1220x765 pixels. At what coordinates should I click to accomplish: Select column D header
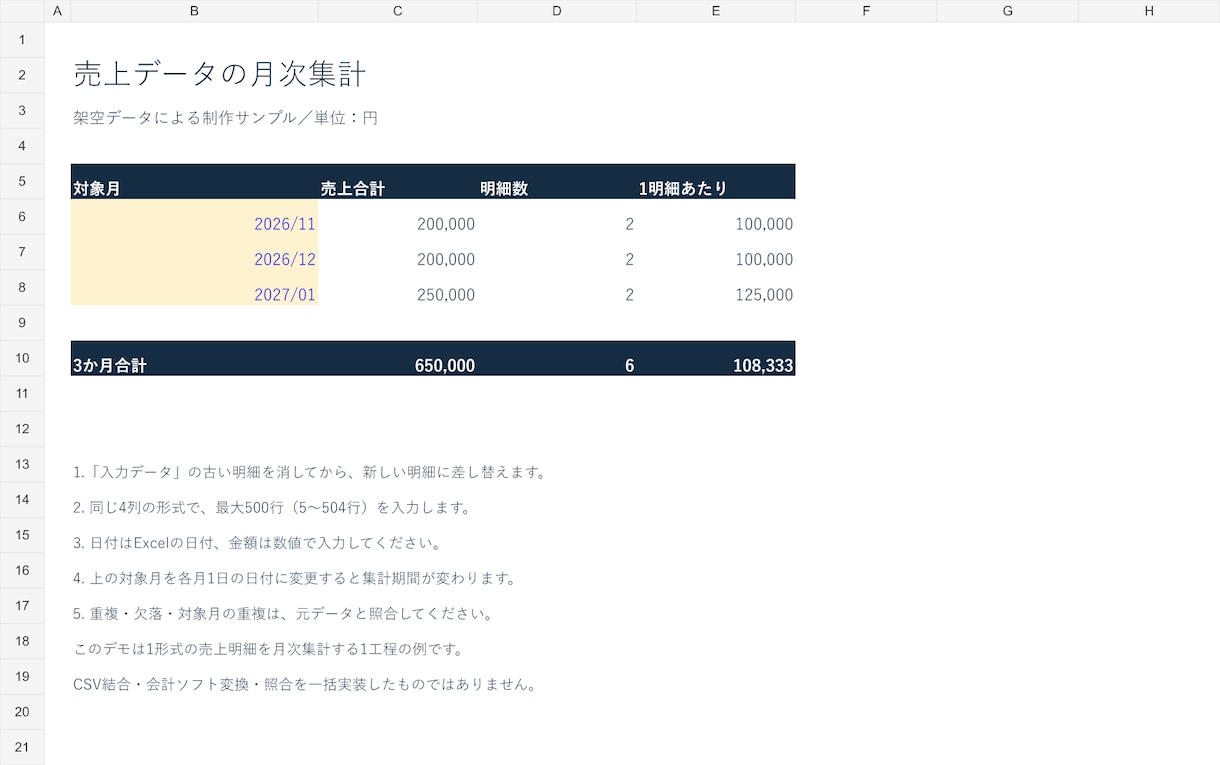point(557,11)
